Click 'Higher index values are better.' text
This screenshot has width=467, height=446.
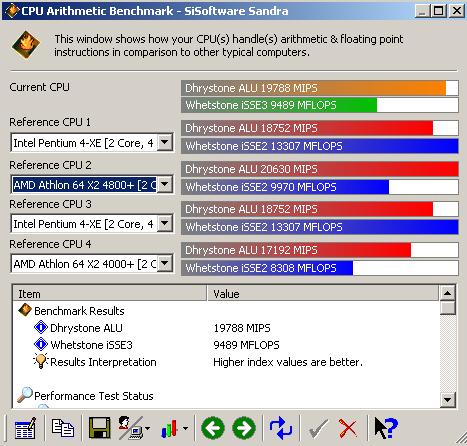click(288, 362)
